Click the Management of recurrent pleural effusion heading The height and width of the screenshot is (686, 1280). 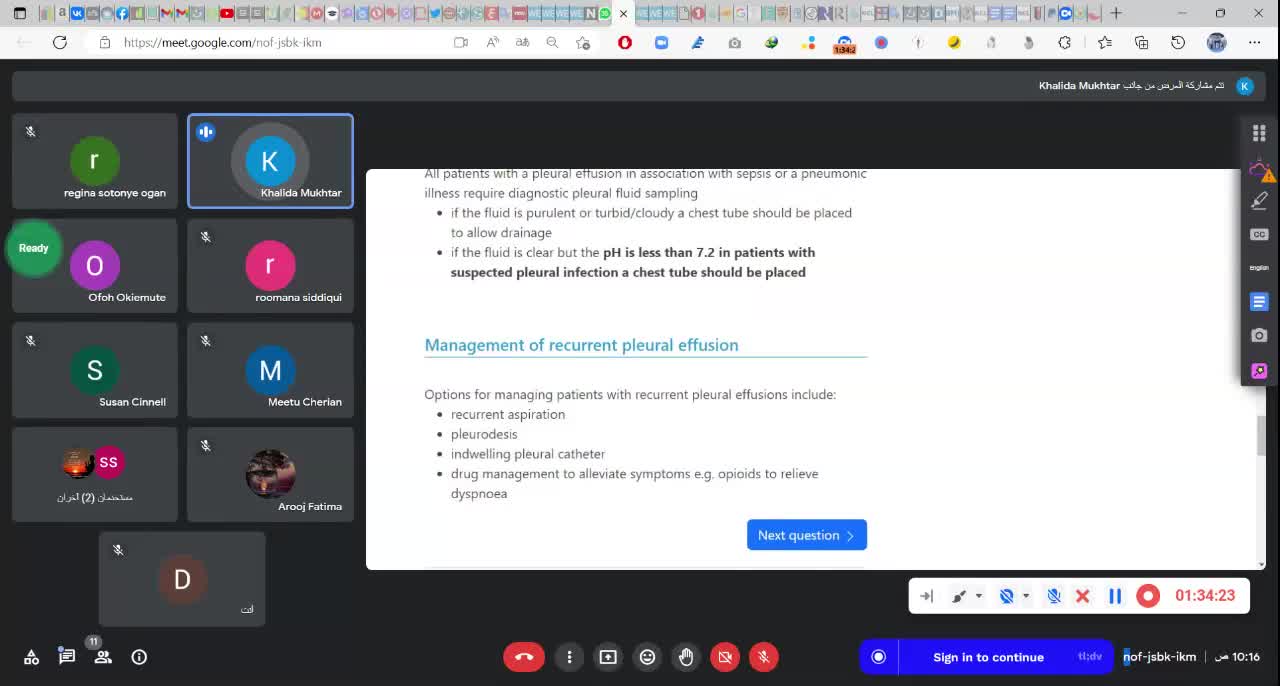581,345
